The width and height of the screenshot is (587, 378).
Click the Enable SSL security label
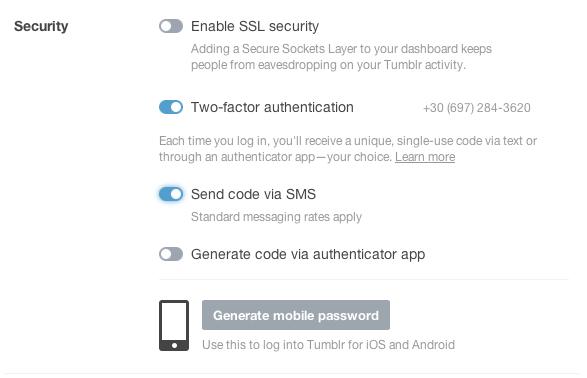tap(255, 26)
